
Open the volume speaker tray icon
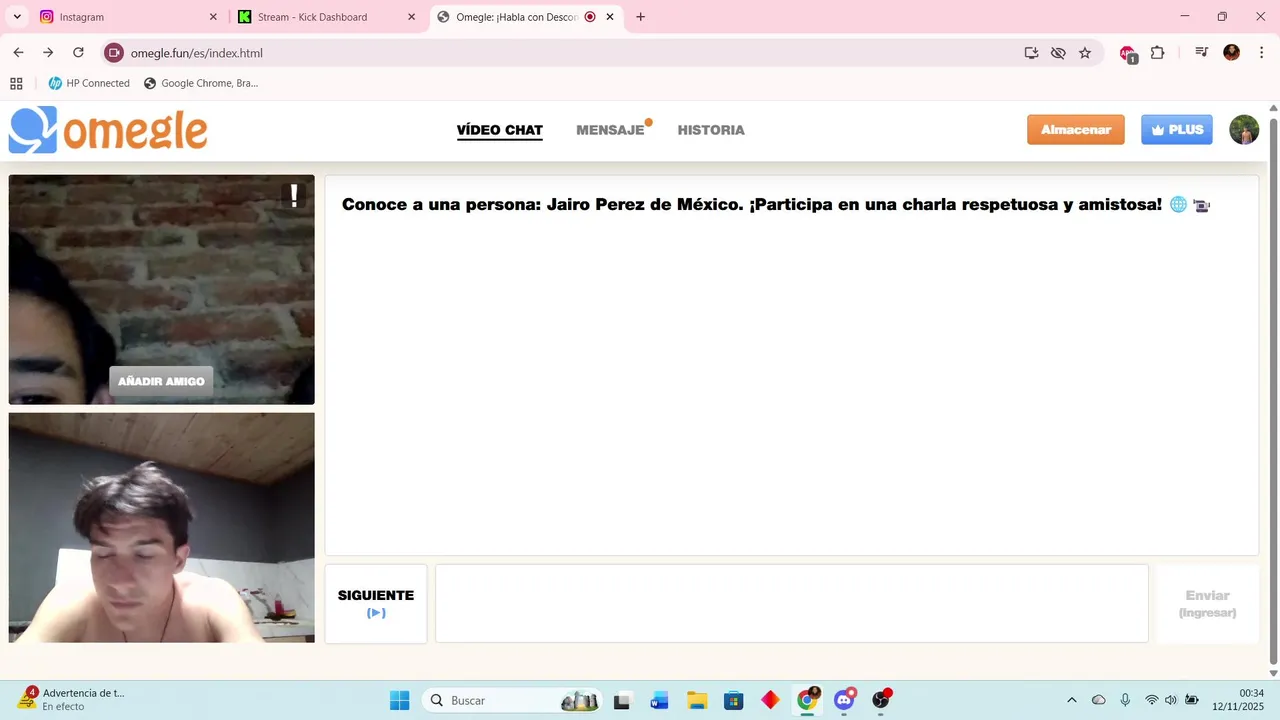point(1171,700)
